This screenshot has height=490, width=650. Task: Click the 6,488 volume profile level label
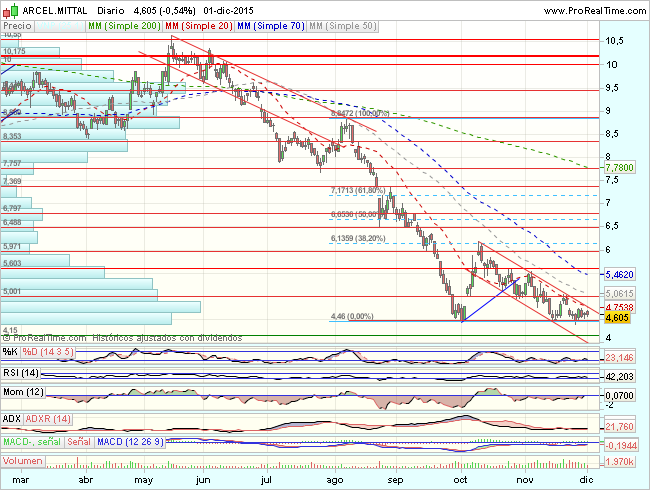click(x=12, y=222)
